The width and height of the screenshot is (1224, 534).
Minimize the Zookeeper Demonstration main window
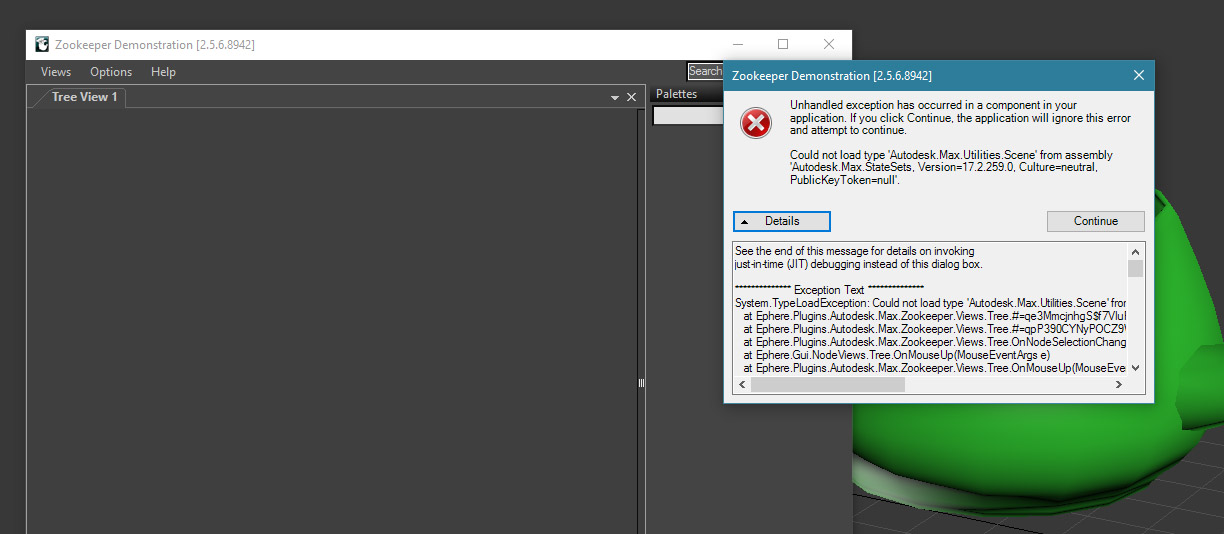click(x=738, y=45)
